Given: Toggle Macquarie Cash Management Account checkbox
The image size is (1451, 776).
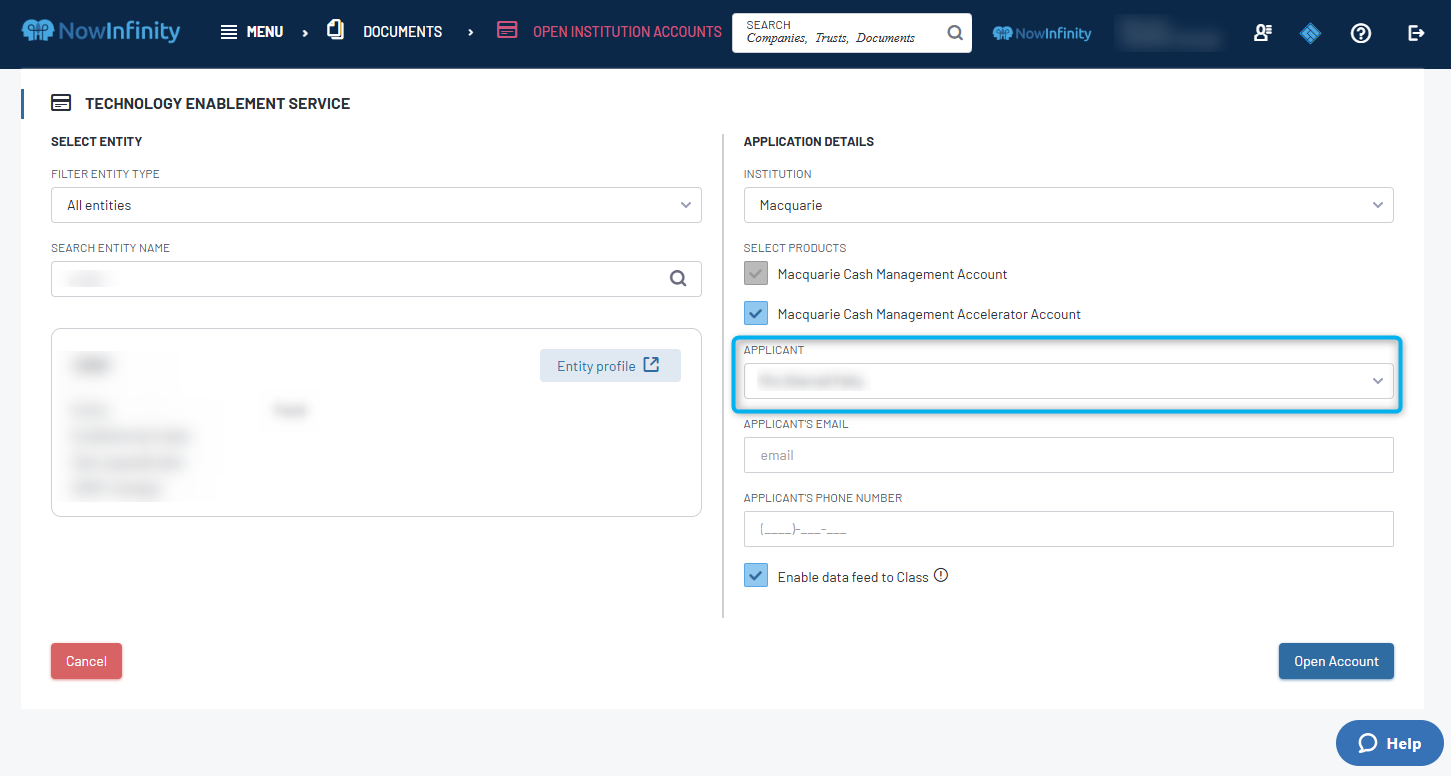Looking at the screenshot, I should (x=756, y=274).
